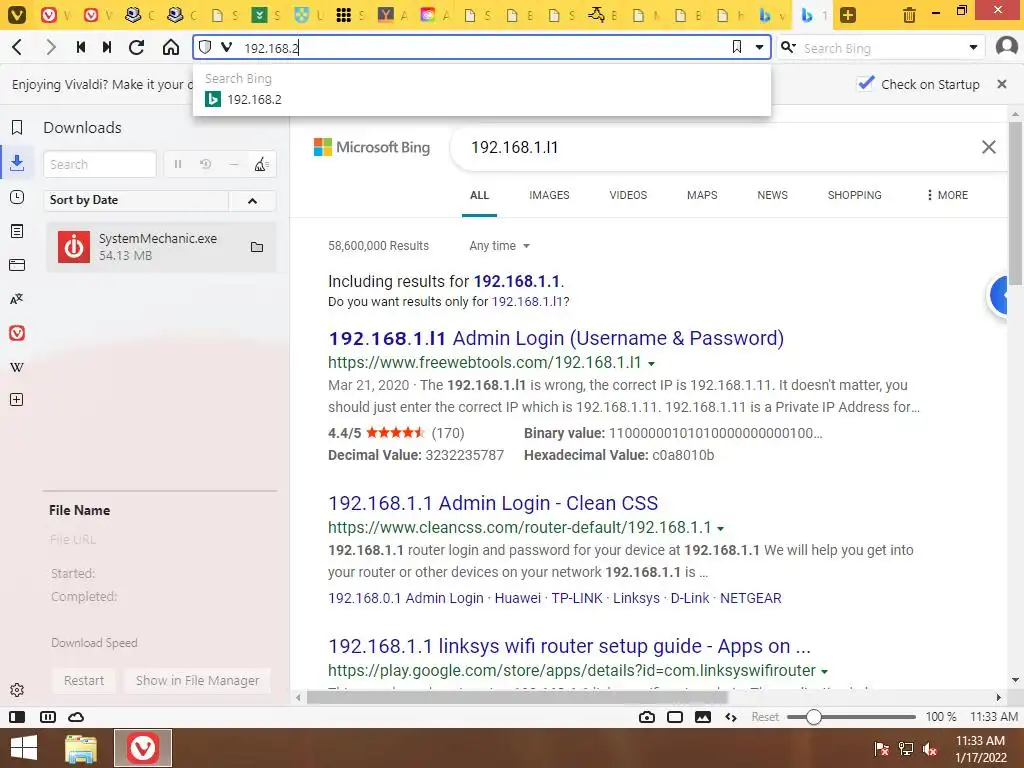
Task: Uncheck the Check on Startup checkbox
Action: pyautogui.click(x=865, y=84)
